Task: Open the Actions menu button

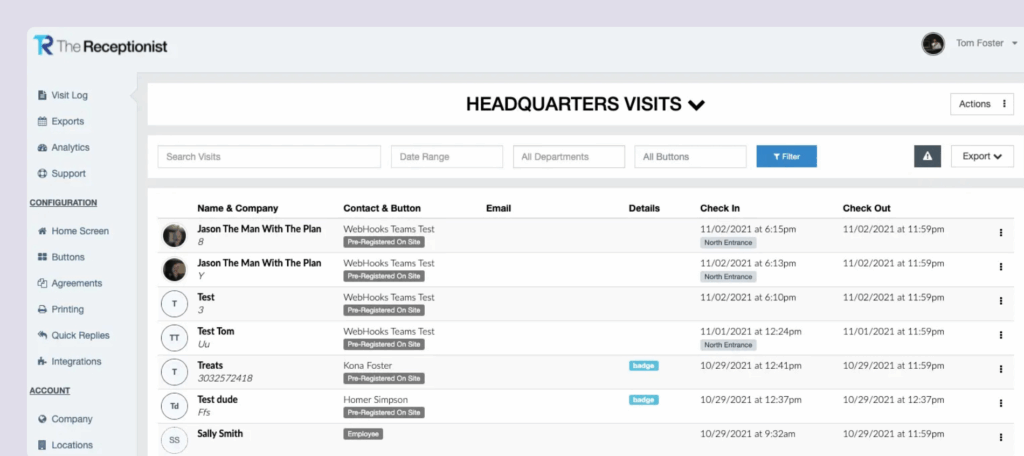Action: pos(982,104)
